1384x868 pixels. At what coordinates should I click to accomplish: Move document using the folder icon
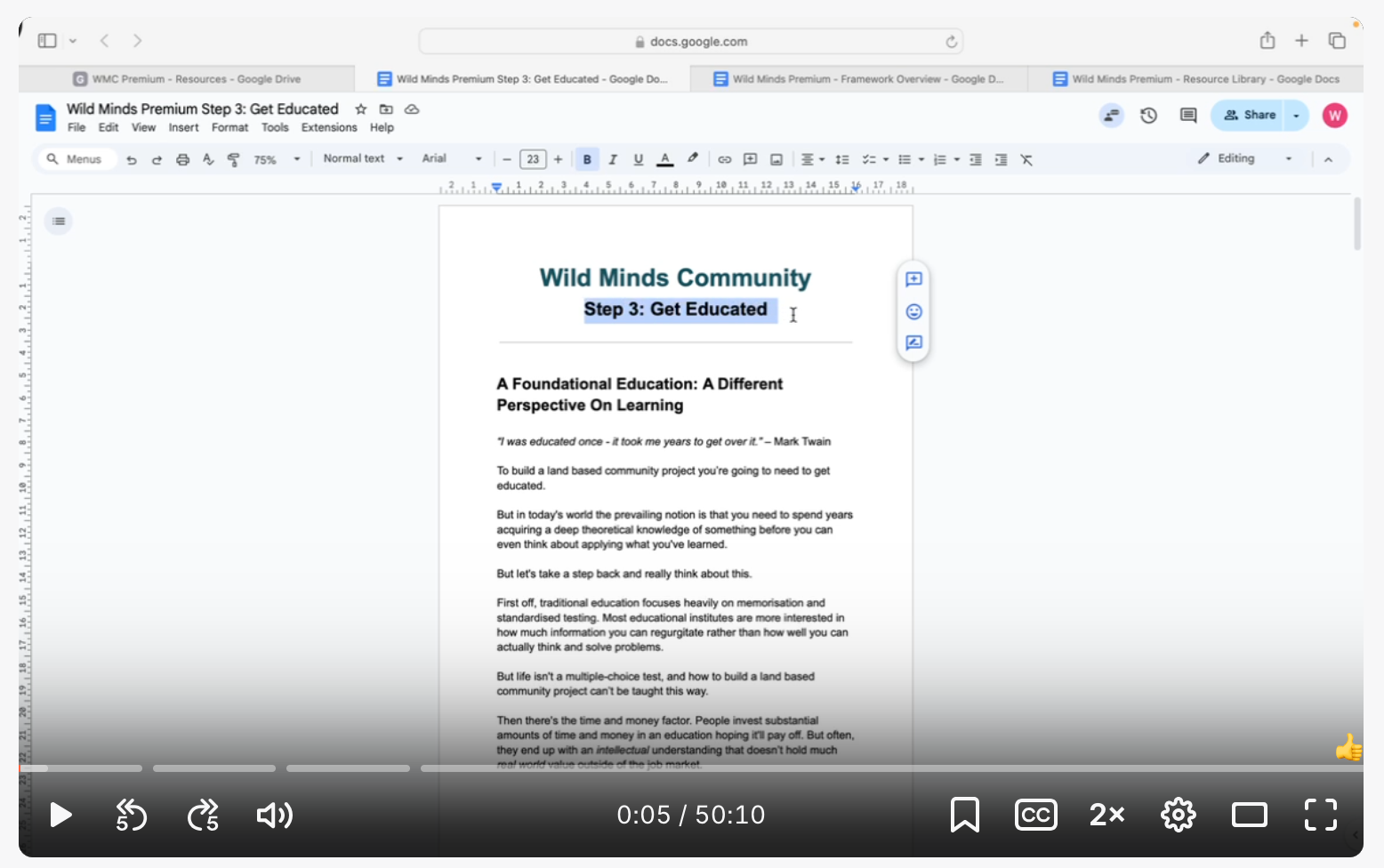click(386, 109)
